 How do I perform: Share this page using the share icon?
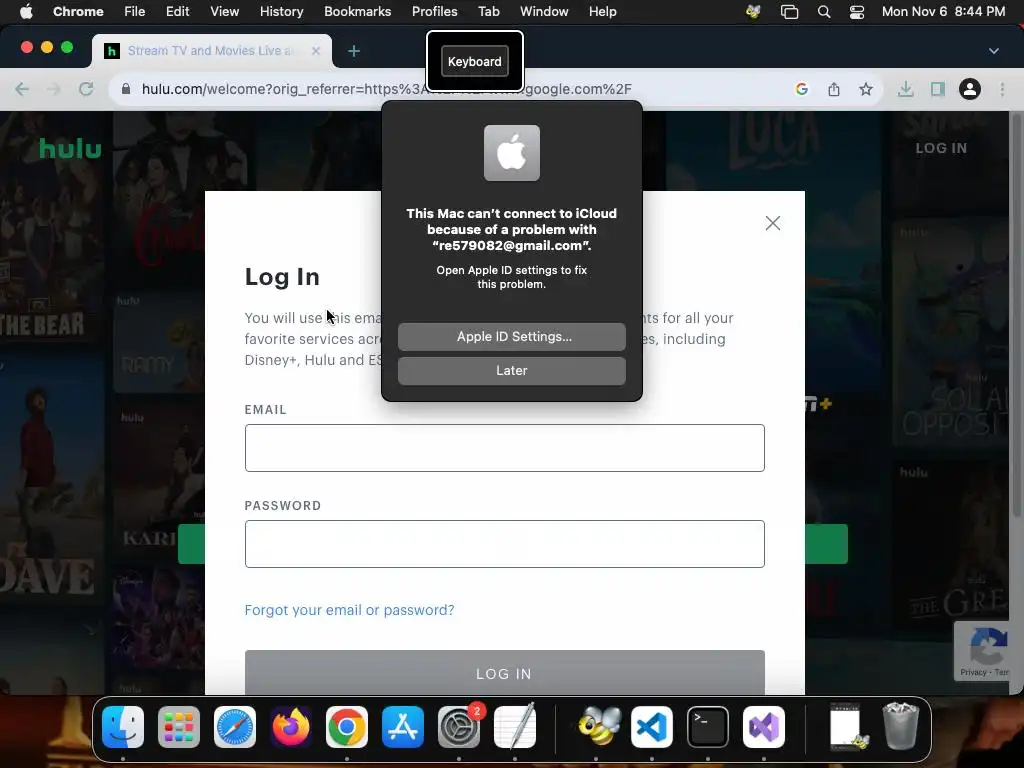point(834,89)
